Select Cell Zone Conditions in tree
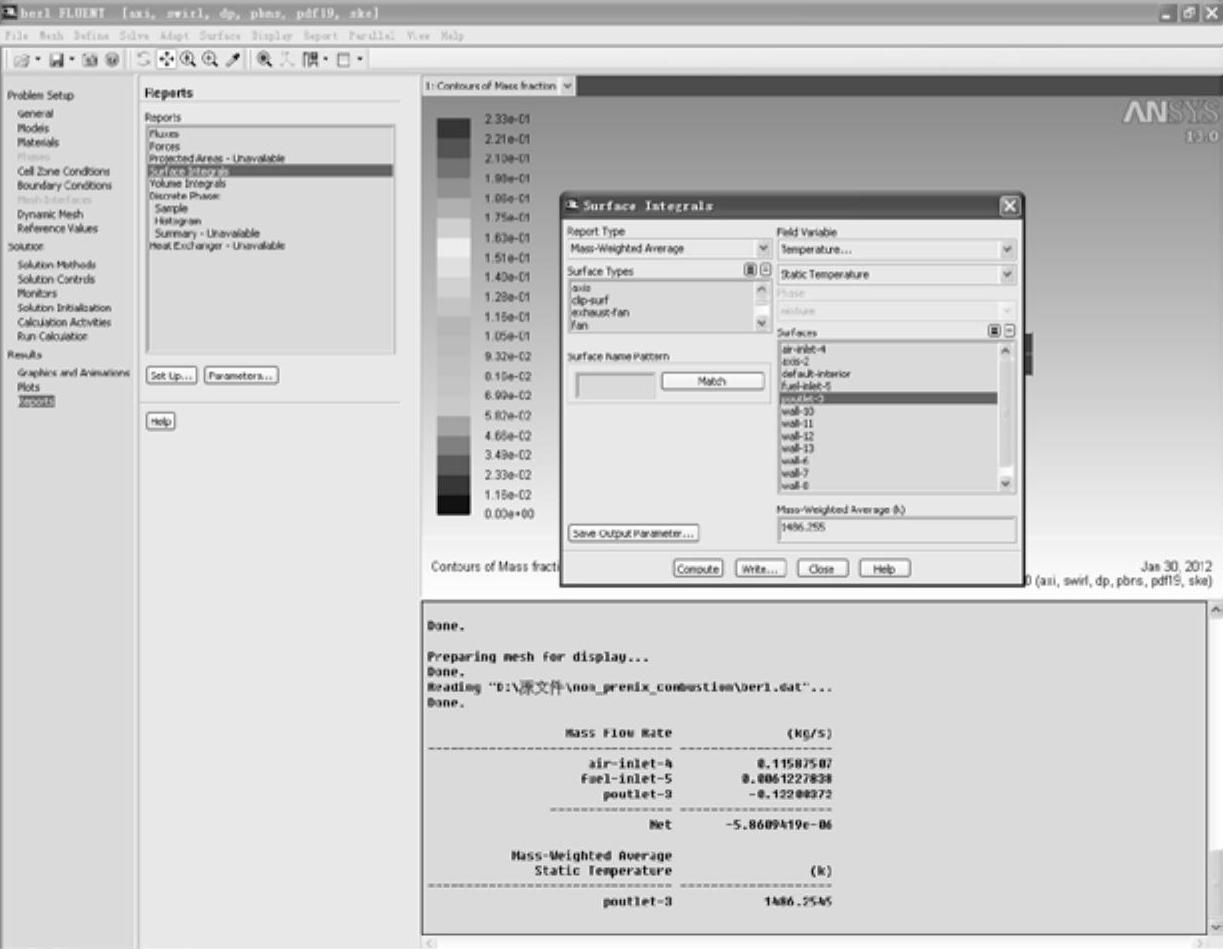The height and width of the screenshot is (949, 1223). tap(64, 171)
